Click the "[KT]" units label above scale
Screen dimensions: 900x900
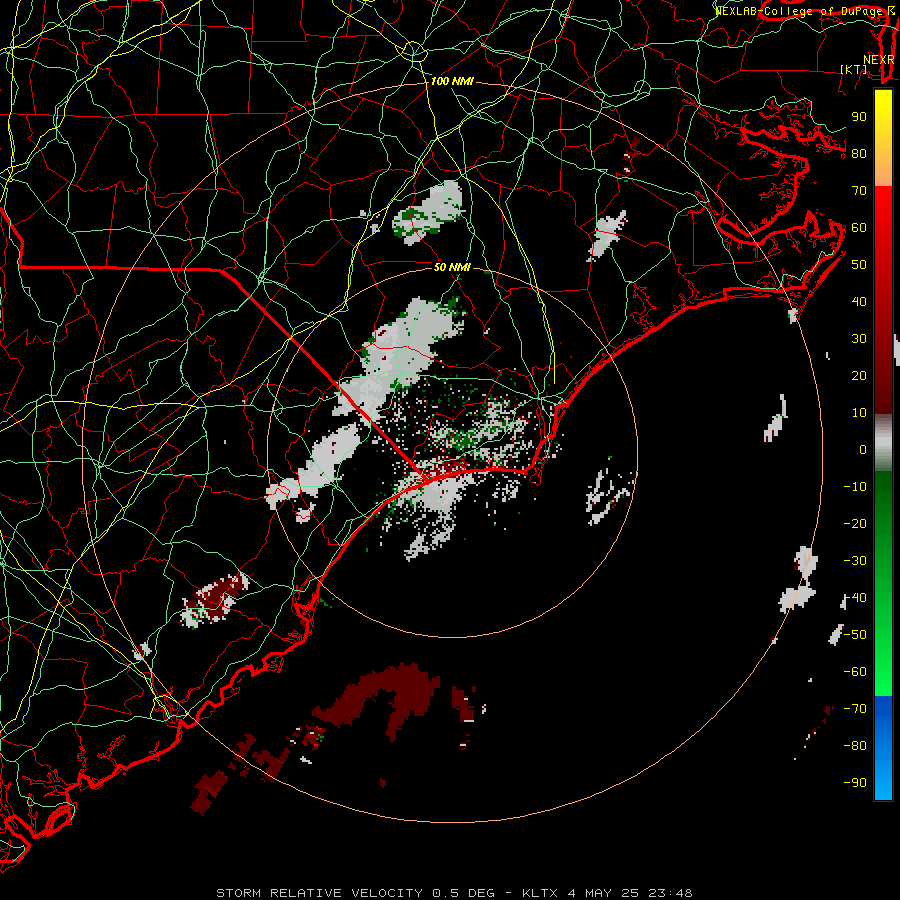pyautogui.click(x=854, y=69)
